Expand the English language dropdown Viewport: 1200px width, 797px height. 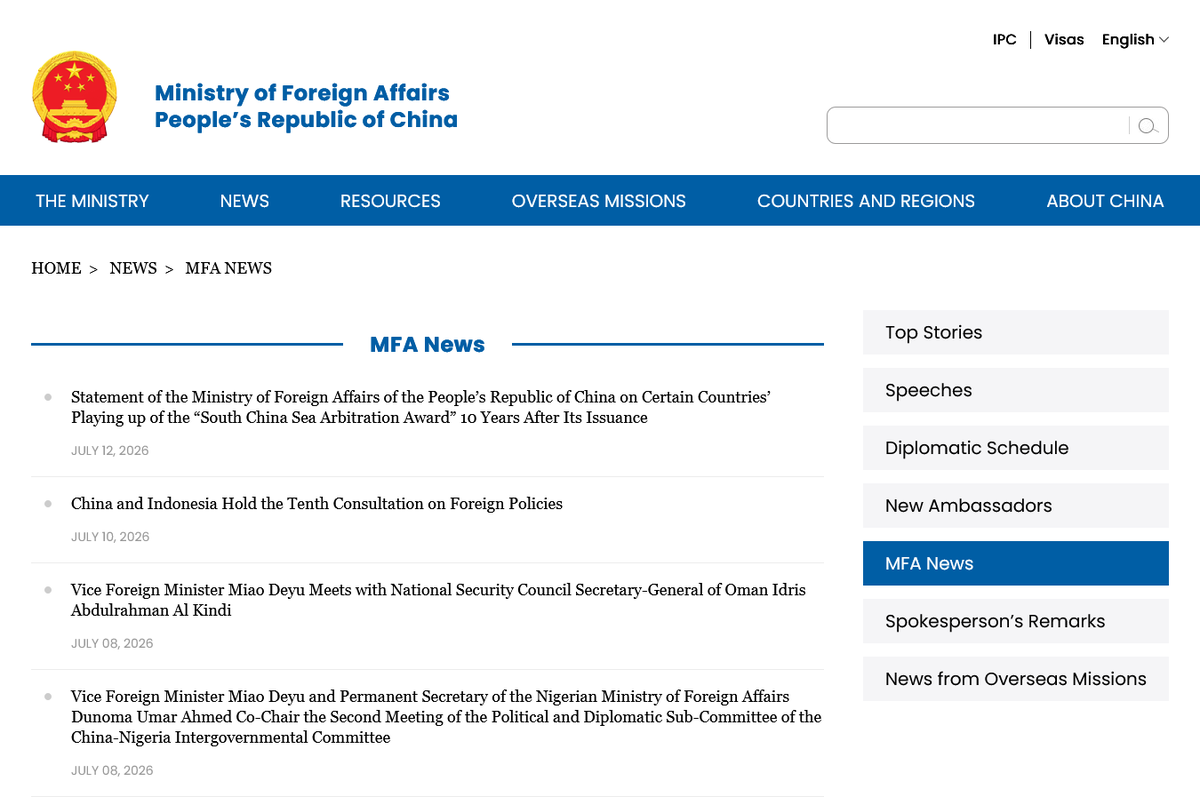click(x=1135, y=40)
